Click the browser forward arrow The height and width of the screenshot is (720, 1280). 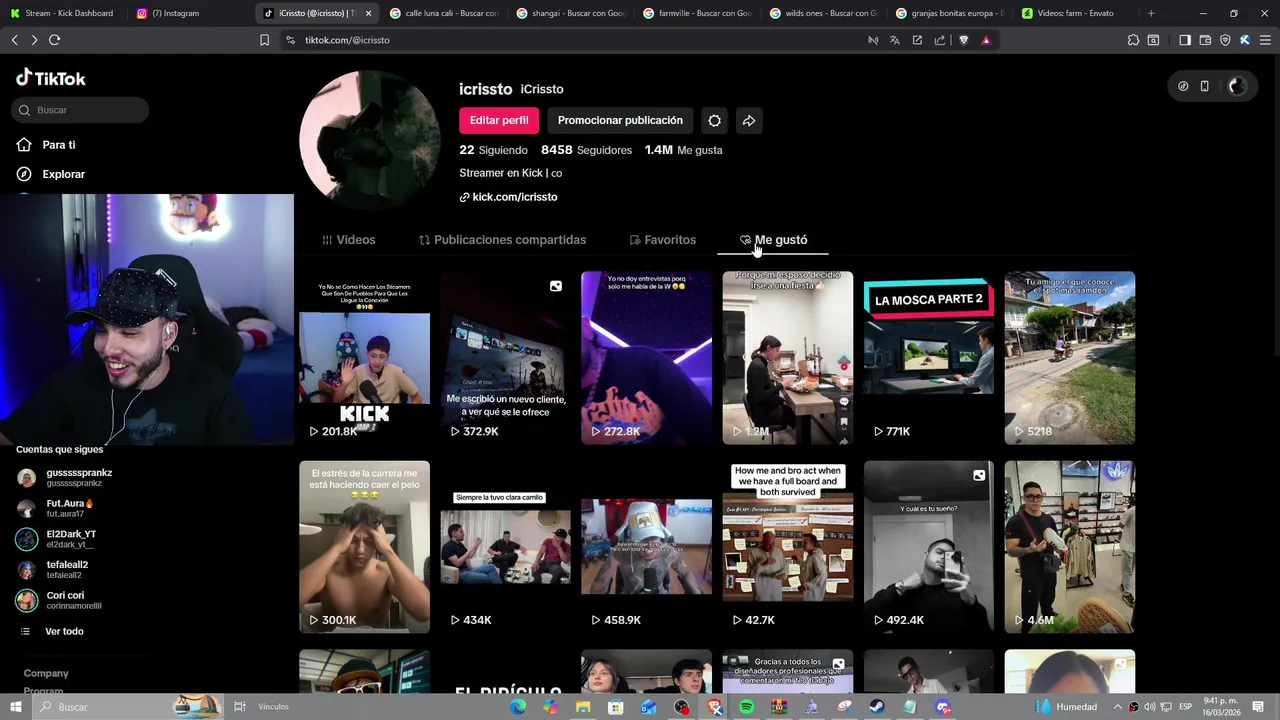point(34,40)
